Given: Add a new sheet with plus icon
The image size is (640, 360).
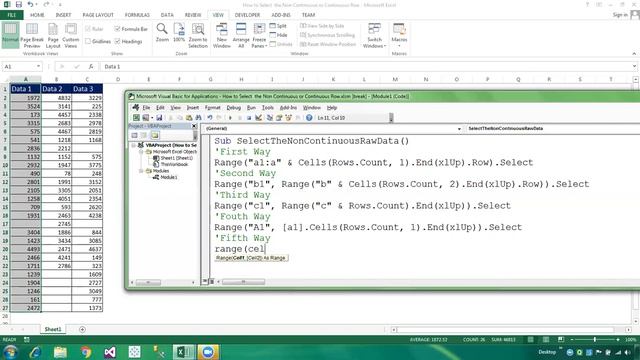Looking at the screenshot, I should click(82, 329).
